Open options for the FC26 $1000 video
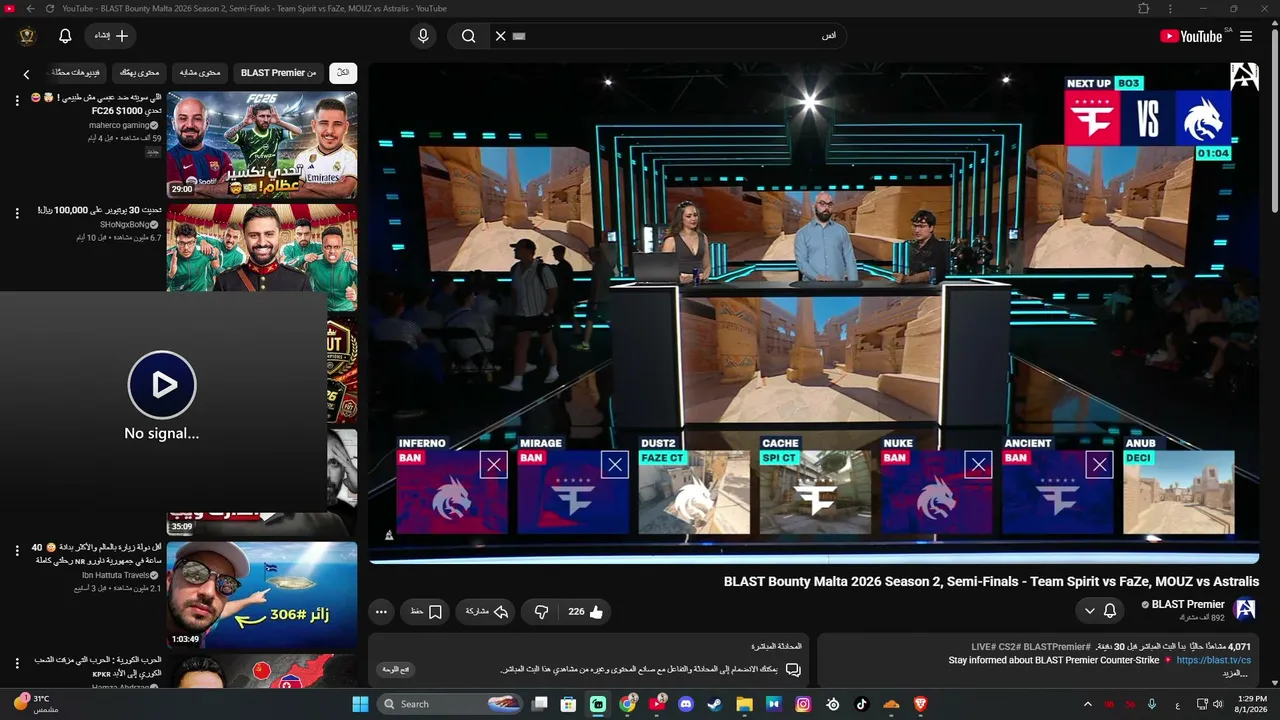Image resolution: width=1280 pixels, height=720 pixels. tap(17, 100)
